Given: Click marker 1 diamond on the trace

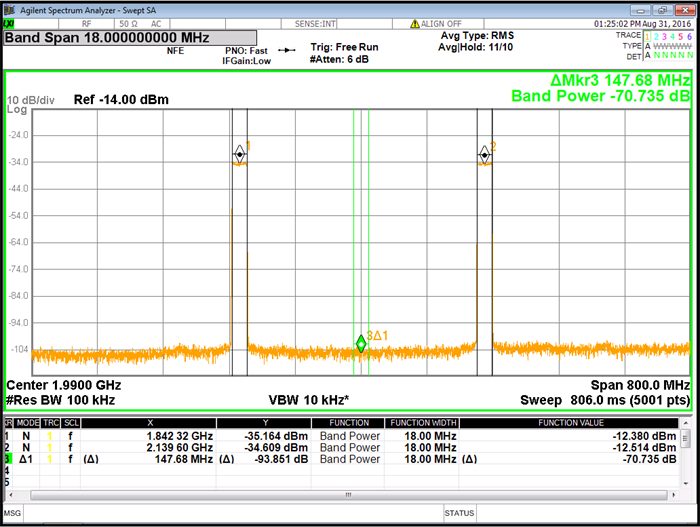Looking at the screenshot, I should [239, 153].
